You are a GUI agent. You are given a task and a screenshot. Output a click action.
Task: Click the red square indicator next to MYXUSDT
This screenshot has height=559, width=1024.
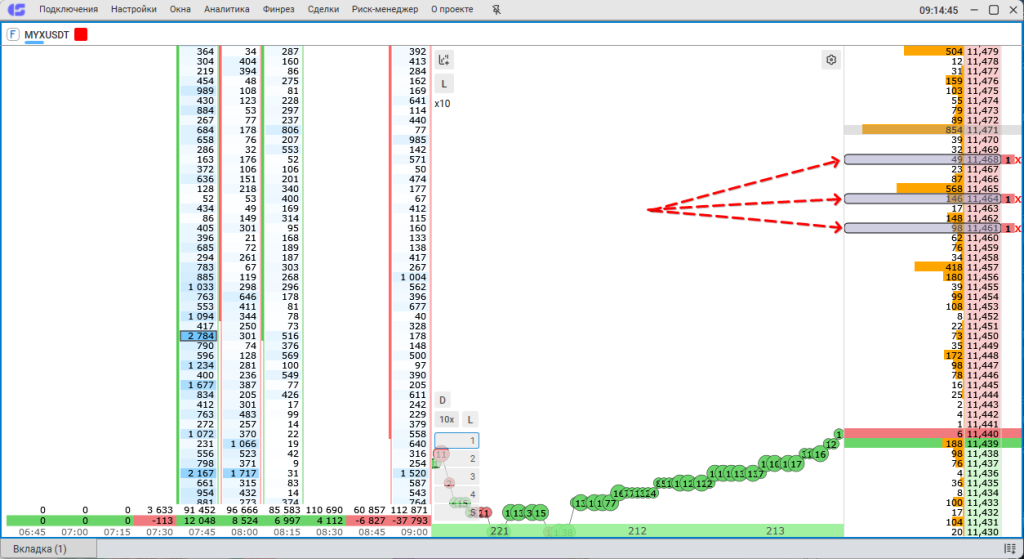[80, 35]
